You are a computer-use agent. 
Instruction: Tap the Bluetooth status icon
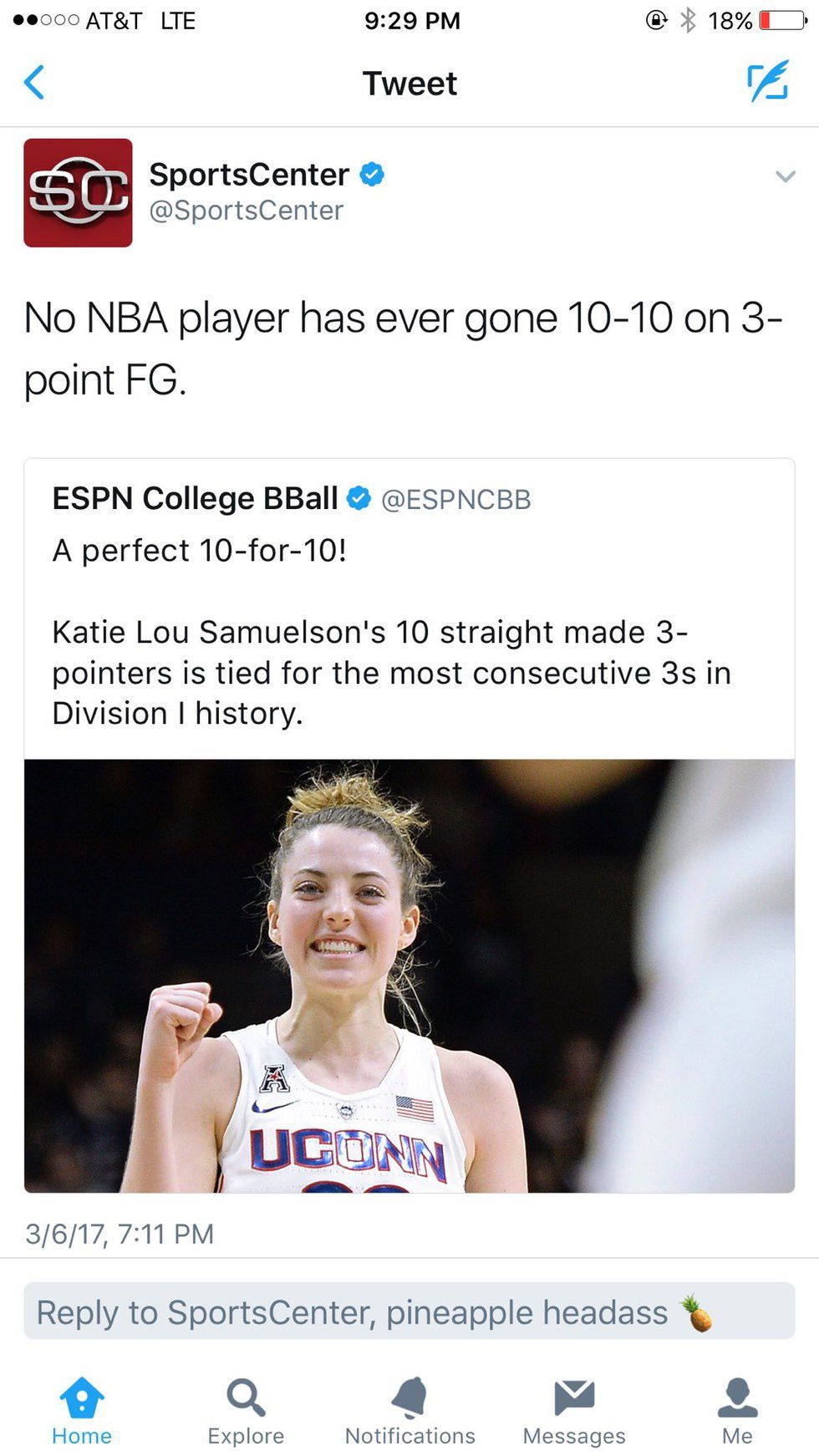tap(688, 20)
